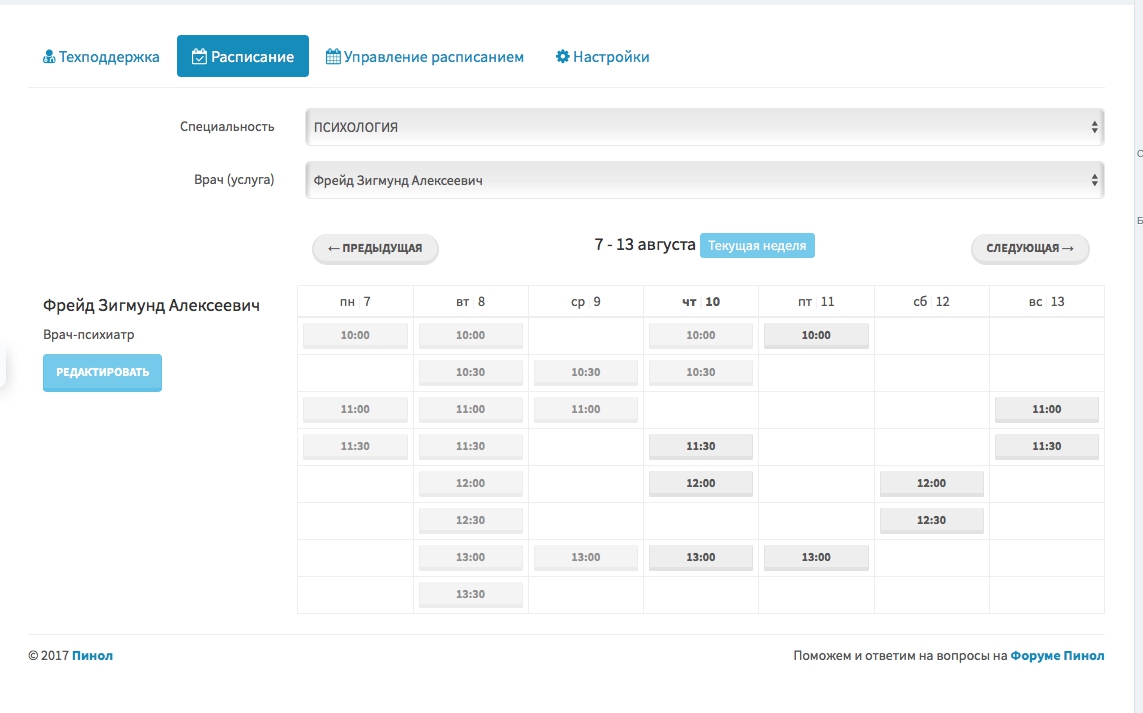Click Tuesday 13:30 time slot
1143x713 pixels.
[470, 594]
